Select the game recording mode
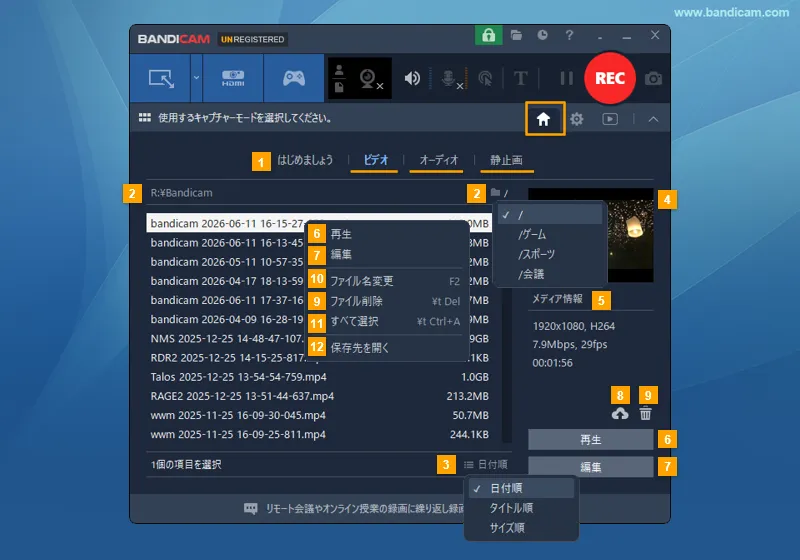This screenshot has width=800, height=560. (x=294, y=79)
